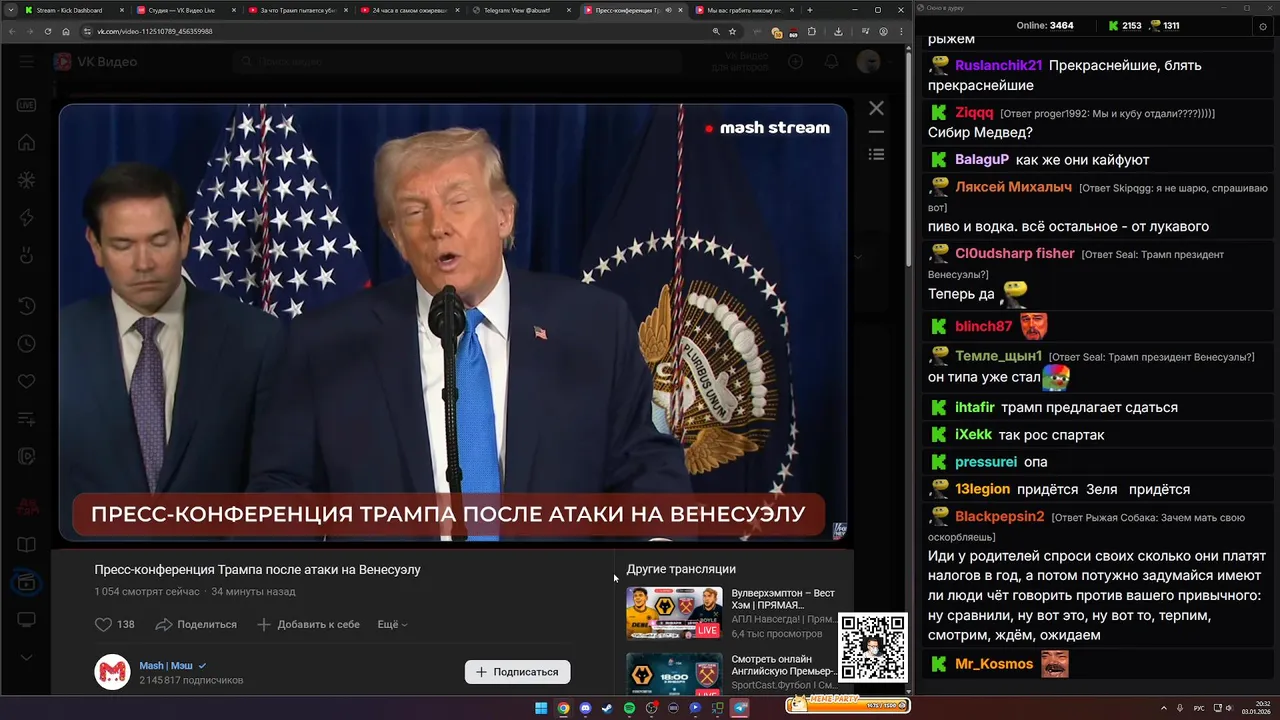Open the taskbar clock 20:32
The width and height of the screenshot is (1280, 720).
tap(1255, 707)
